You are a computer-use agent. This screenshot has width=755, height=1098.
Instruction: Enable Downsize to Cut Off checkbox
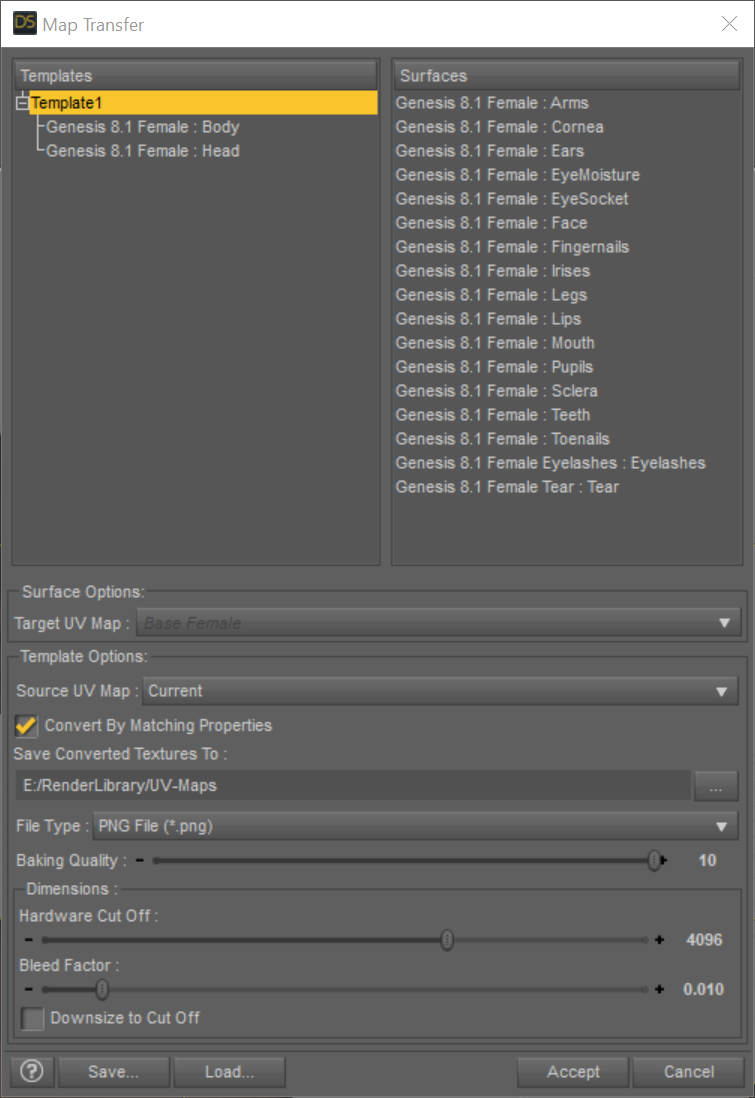[x=32, y=1018]
